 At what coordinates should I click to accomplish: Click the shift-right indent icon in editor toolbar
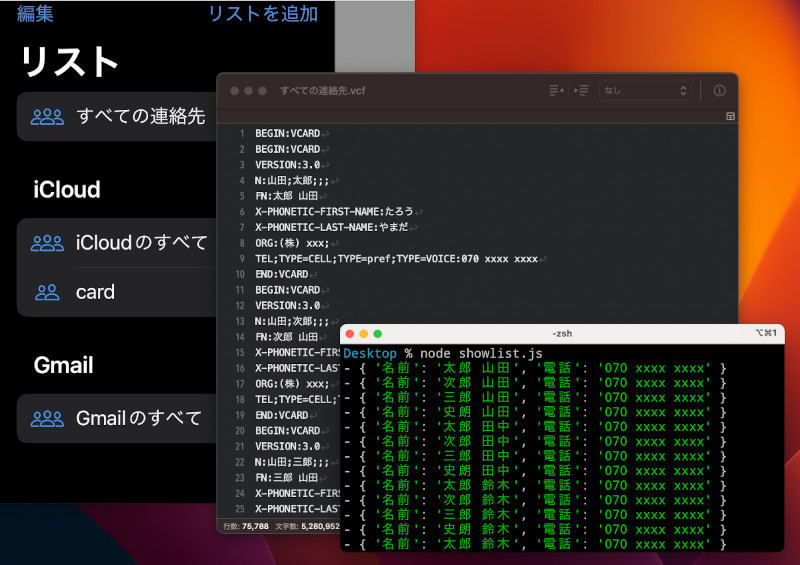click(581, 91)
